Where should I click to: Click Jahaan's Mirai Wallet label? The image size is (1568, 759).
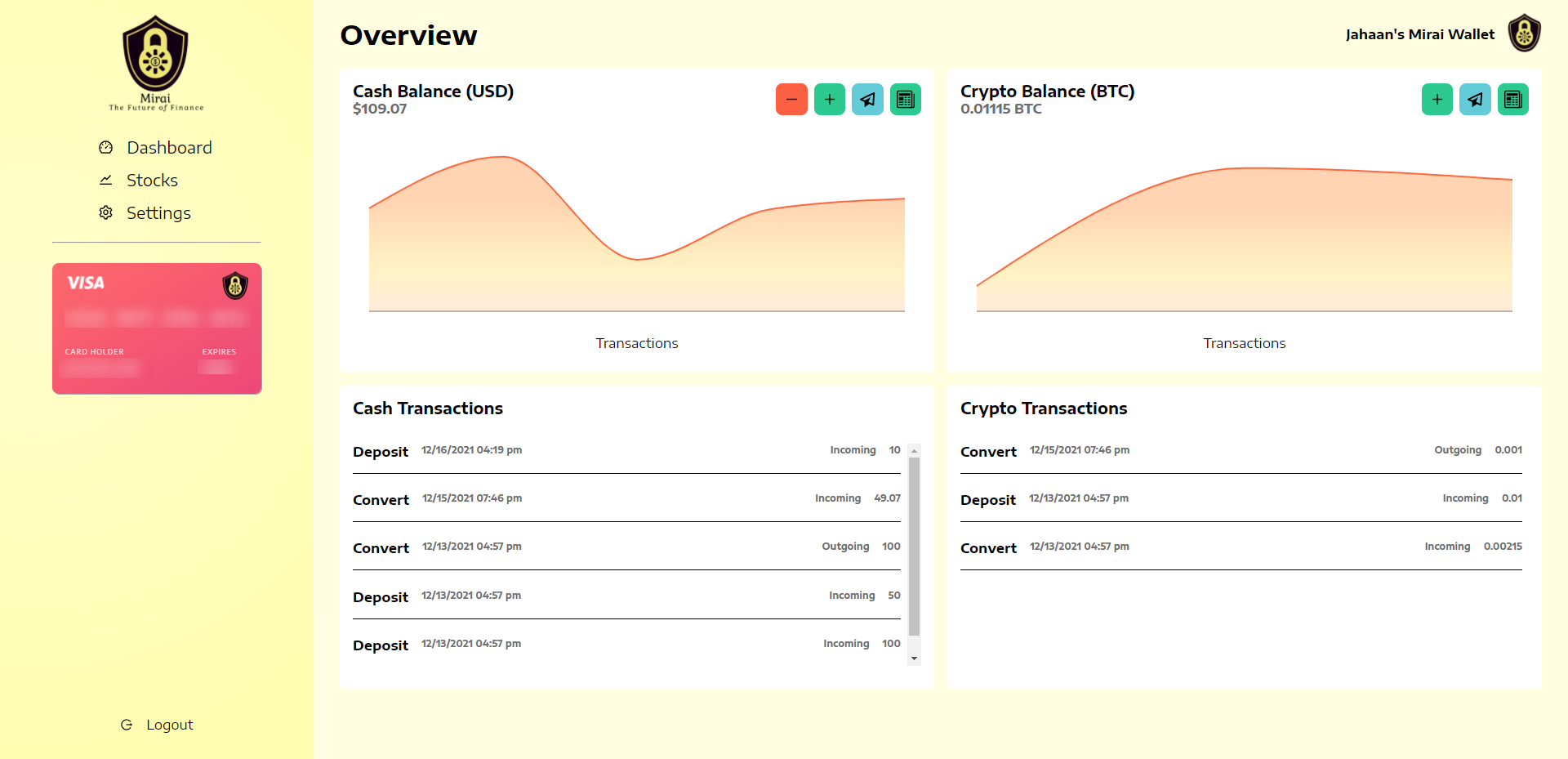coord(1420,34)
